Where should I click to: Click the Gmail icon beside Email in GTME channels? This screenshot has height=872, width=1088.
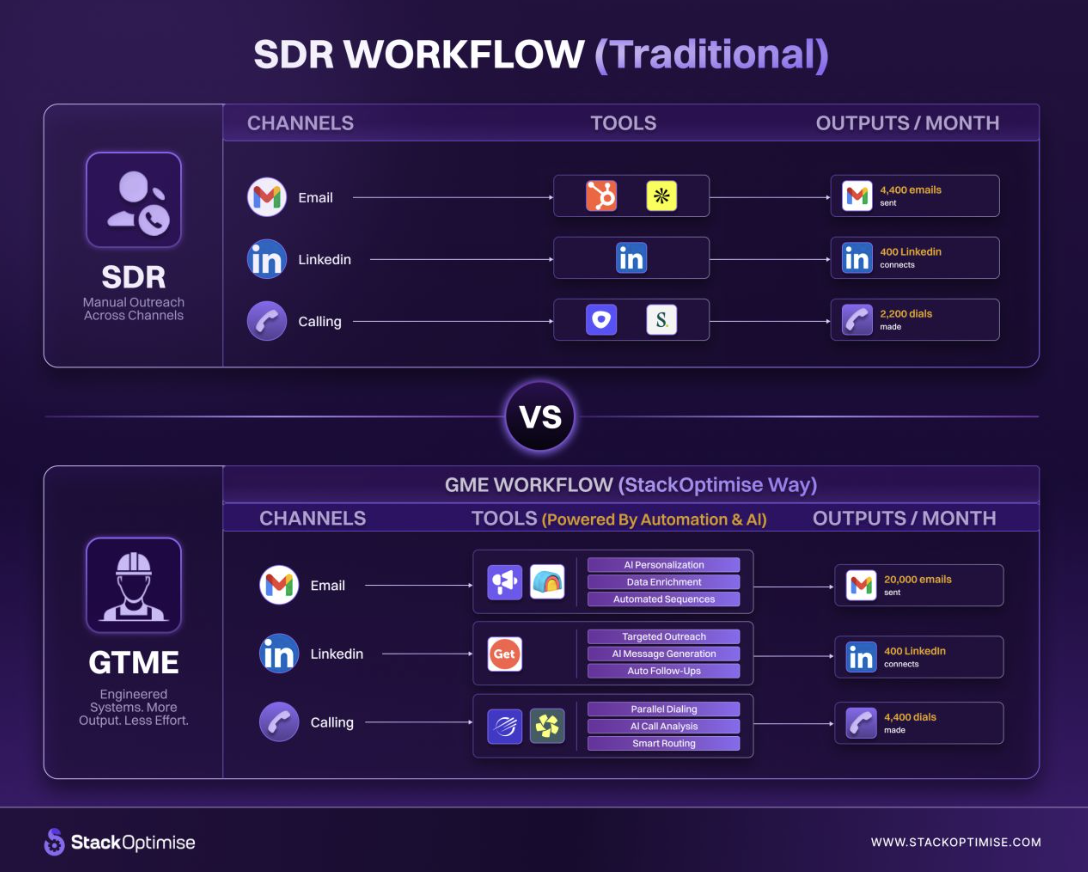pos(279,585)
